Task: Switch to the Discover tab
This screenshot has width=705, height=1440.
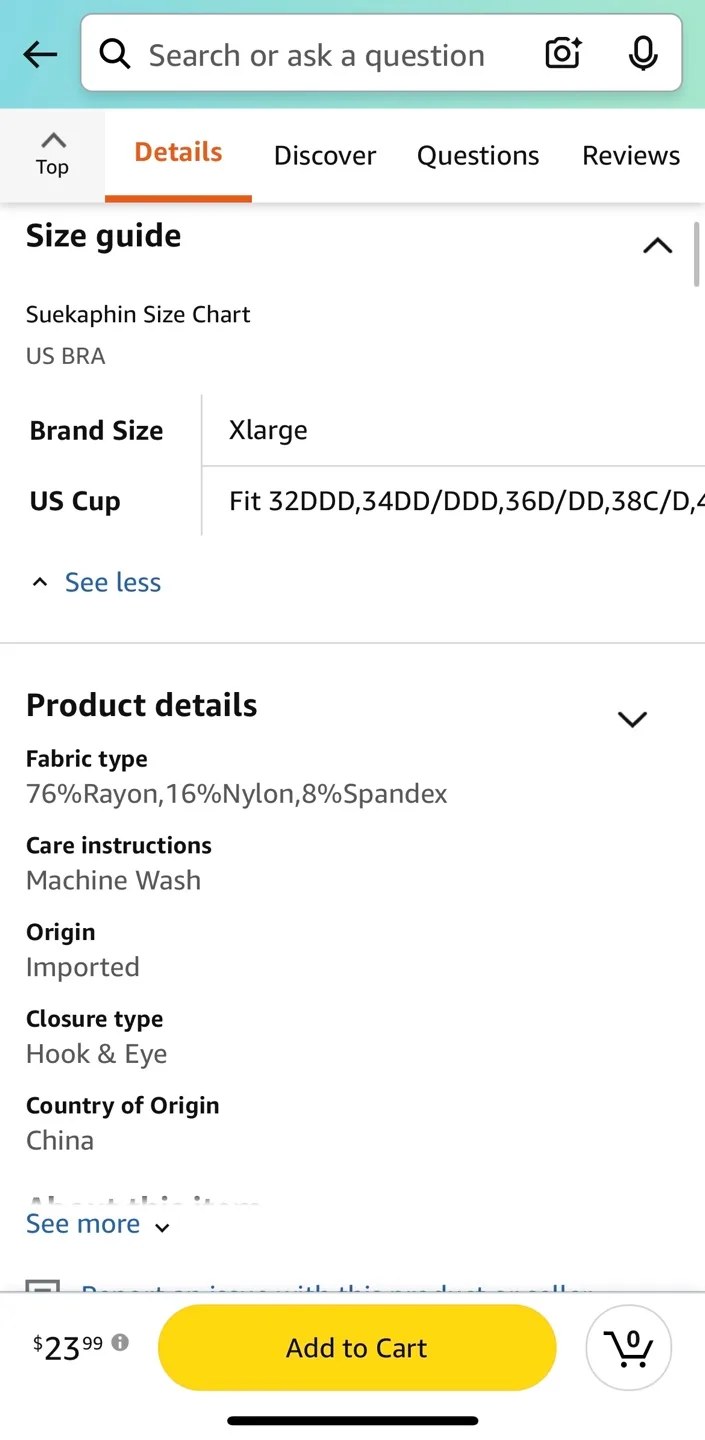Action: [325, 155]
